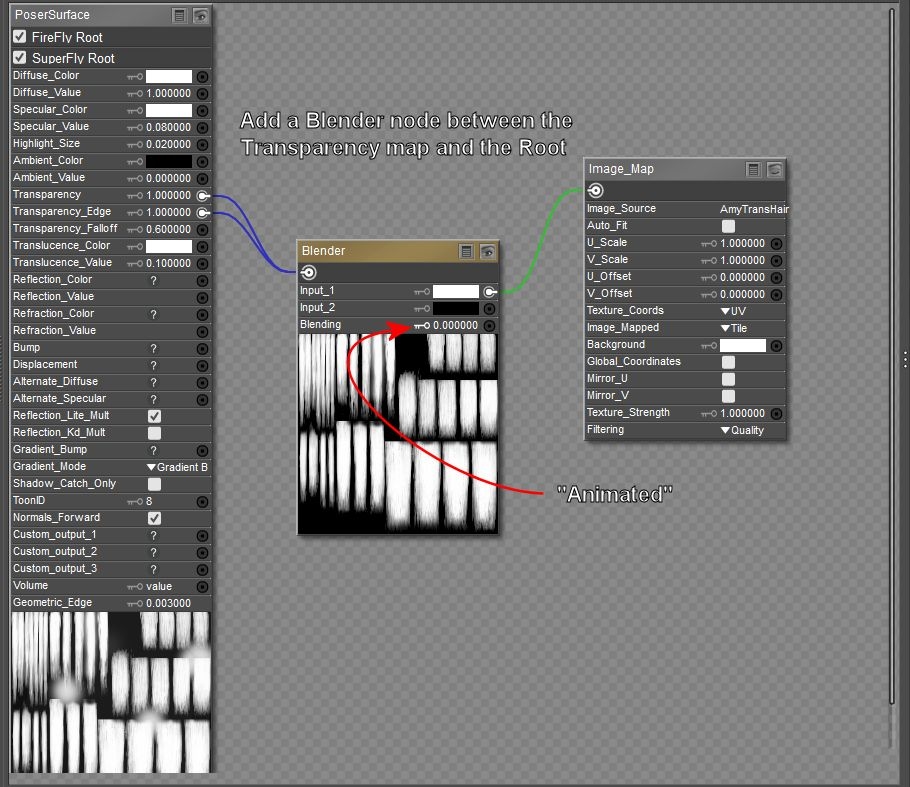Click the AmyTransHair Image_Source value
Screen dimensions: 910x787
754,209
